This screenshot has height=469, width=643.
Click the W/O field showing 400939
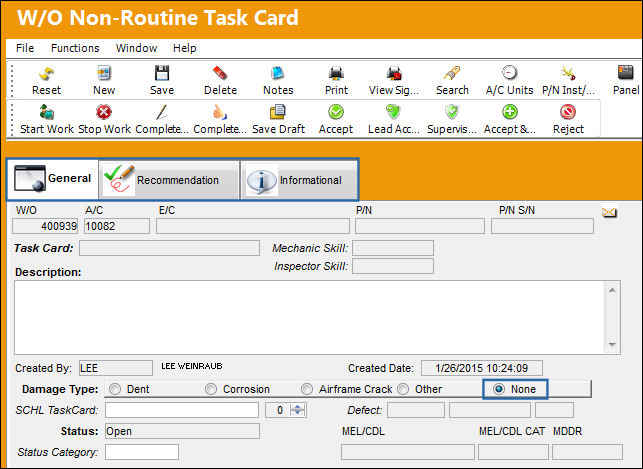(x=45, y=226)
